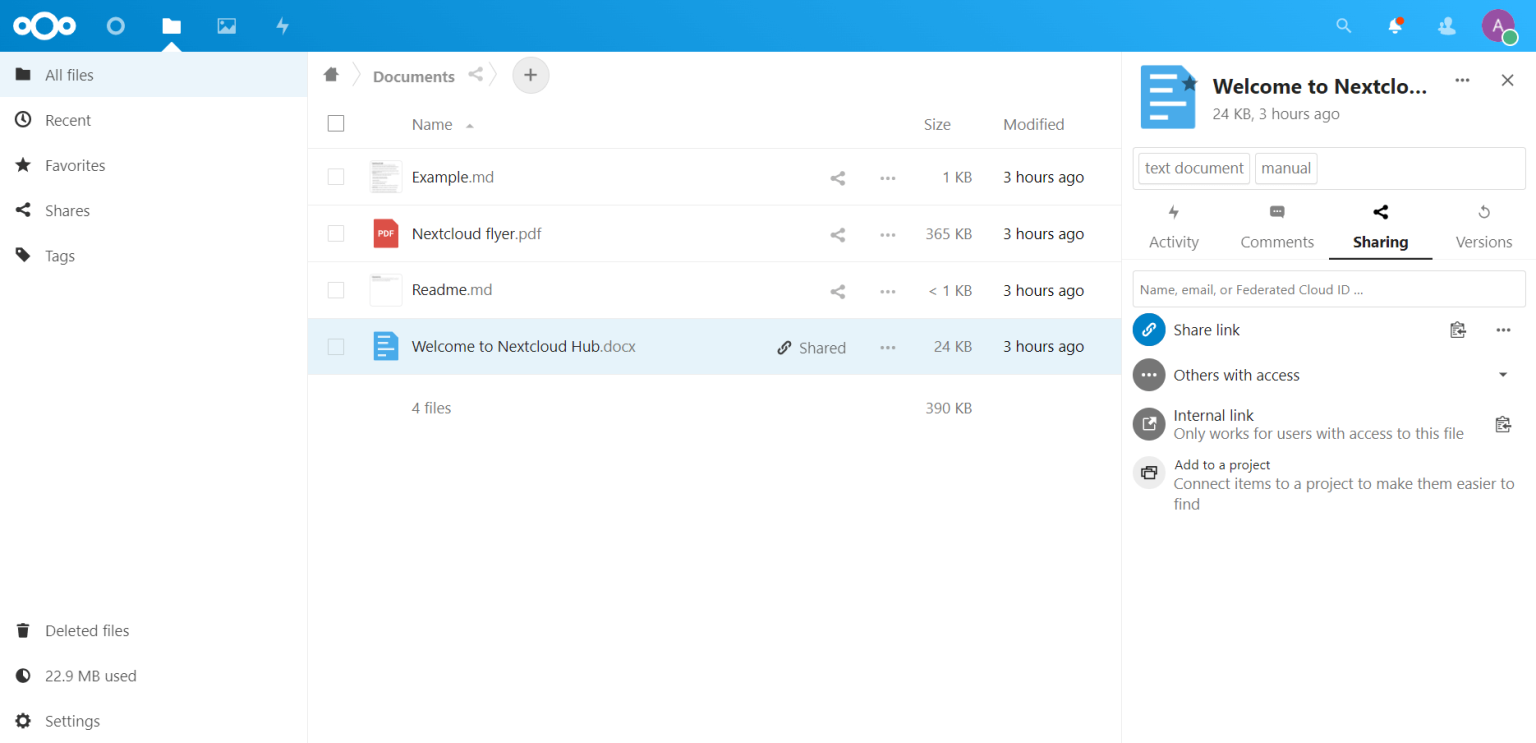Image resolution: width=1536 pixels, height=743 pixels.
Task: Toggle the select-all files checkbox
Action: (336, 123)
